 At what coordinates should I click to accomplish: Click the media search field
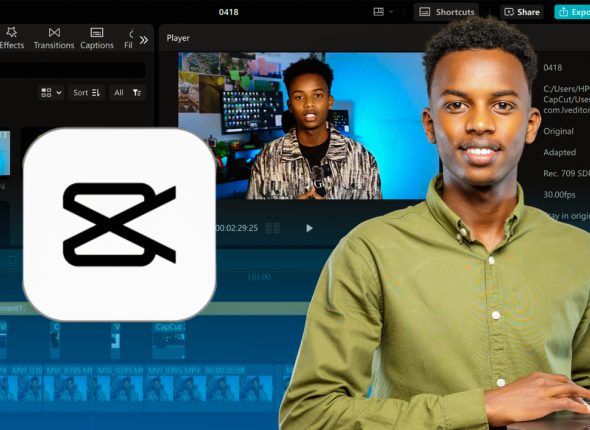tap(73, 70)
